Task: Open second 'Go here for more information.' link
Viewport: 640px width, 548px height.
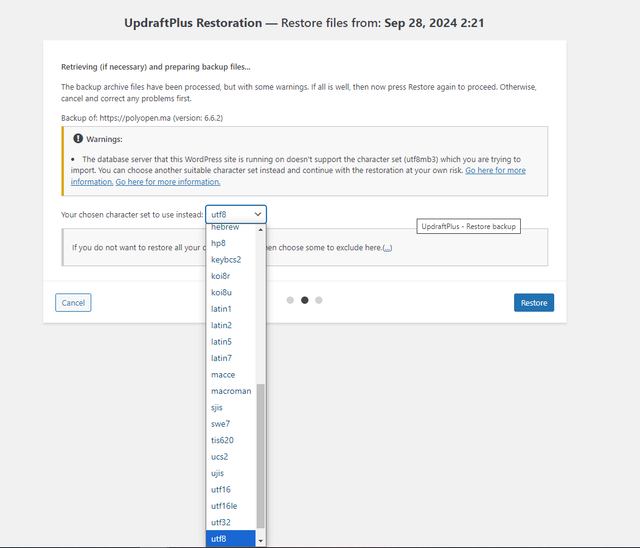Action: point(168,182)
